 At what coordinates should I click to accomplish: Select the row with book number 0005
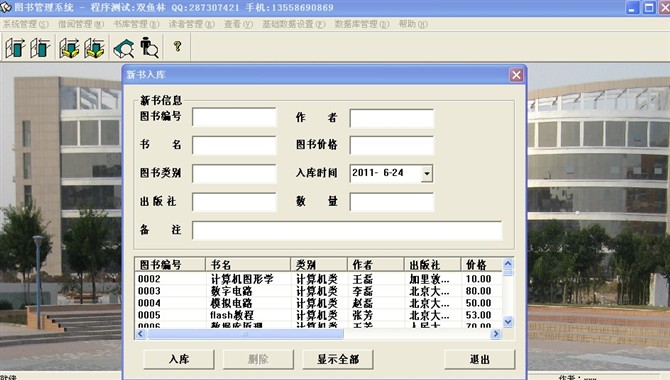tap(318, 315)
